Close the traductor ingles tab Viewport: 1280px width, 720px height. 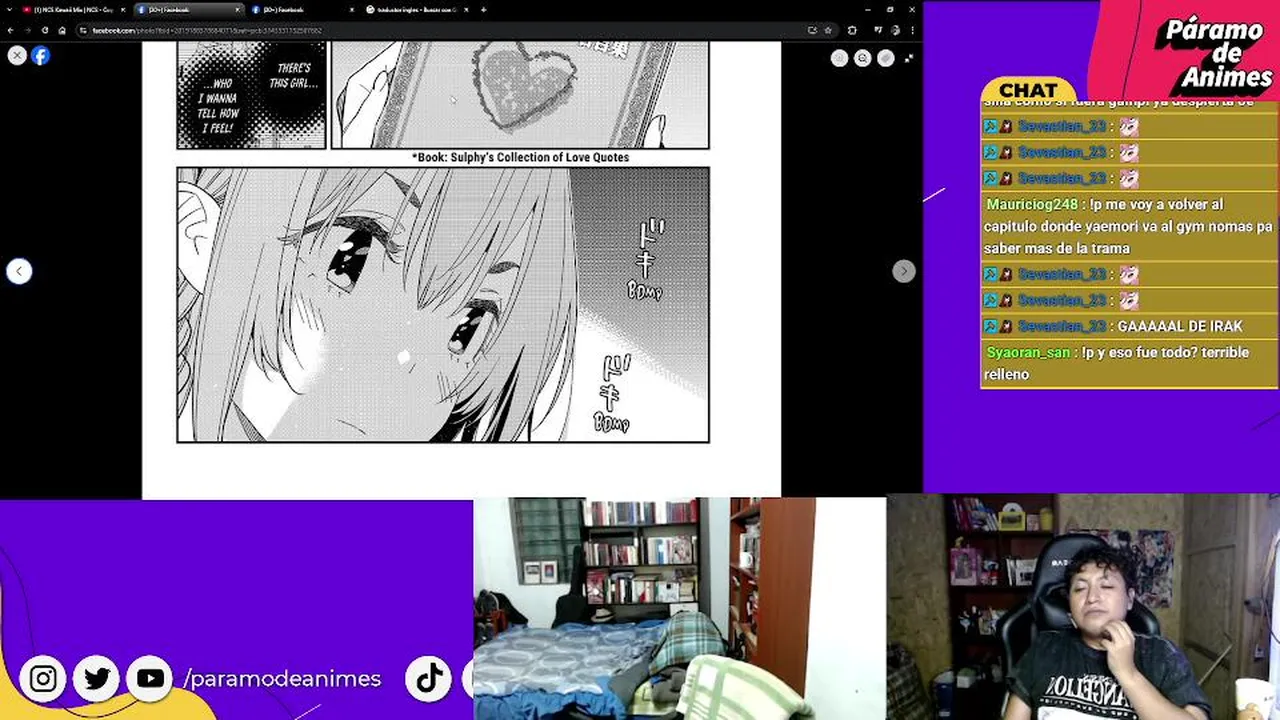tap(466, 10)
